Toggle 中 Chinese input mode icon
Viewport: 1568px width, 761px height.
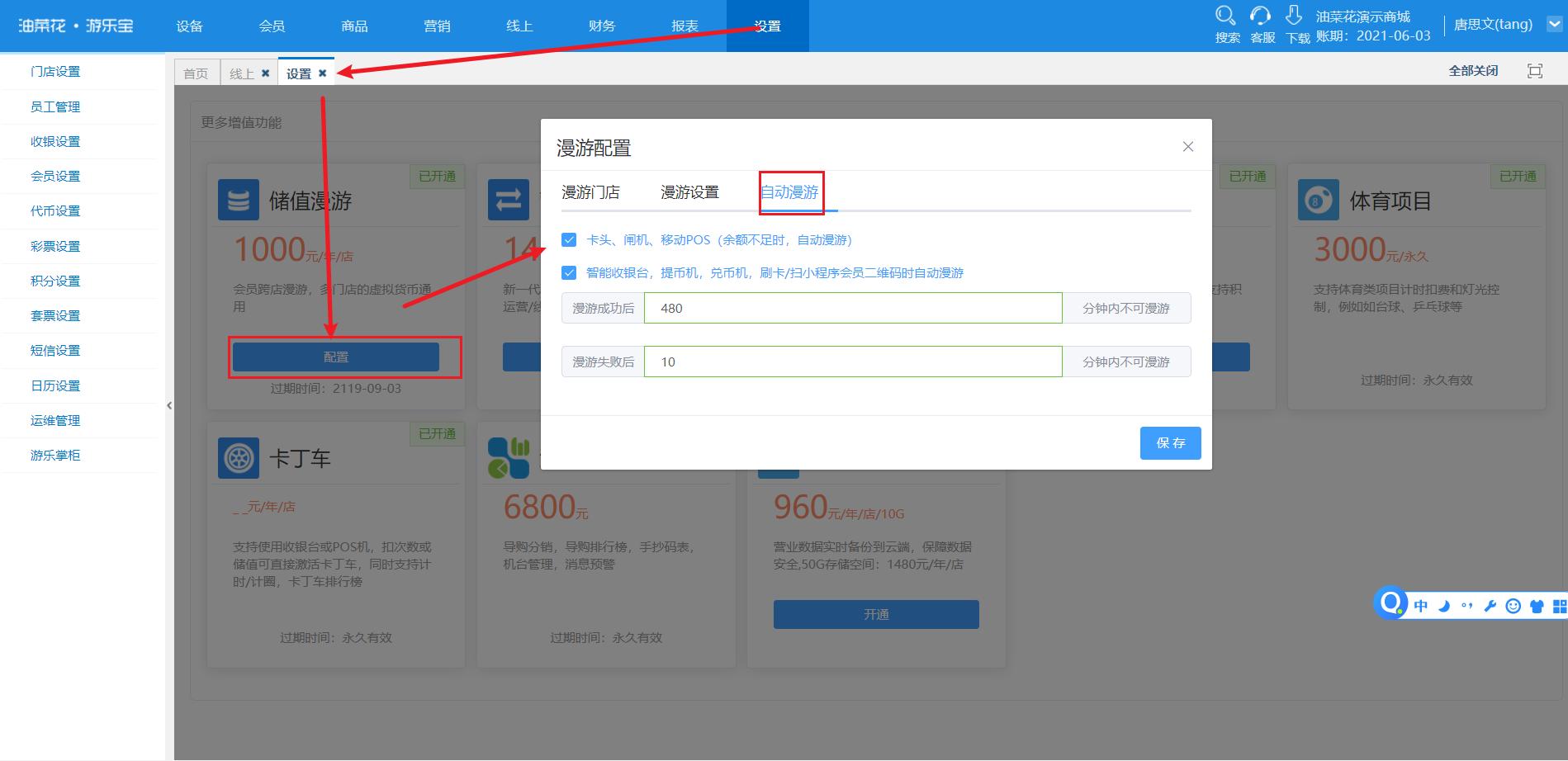pos(1421,606)
